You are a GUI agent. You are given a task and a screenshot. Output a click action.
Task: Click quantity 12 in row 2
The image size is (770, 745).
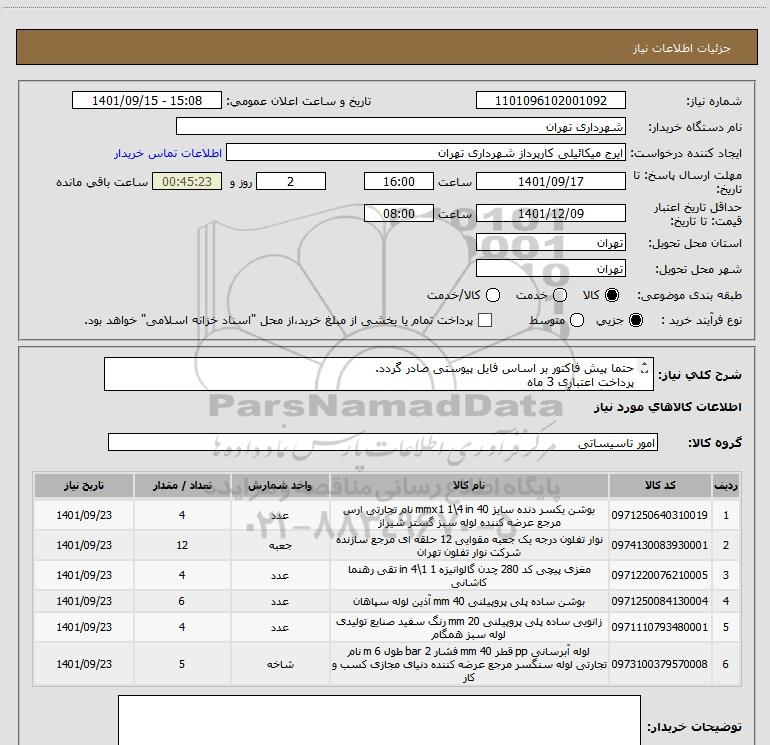182,545
